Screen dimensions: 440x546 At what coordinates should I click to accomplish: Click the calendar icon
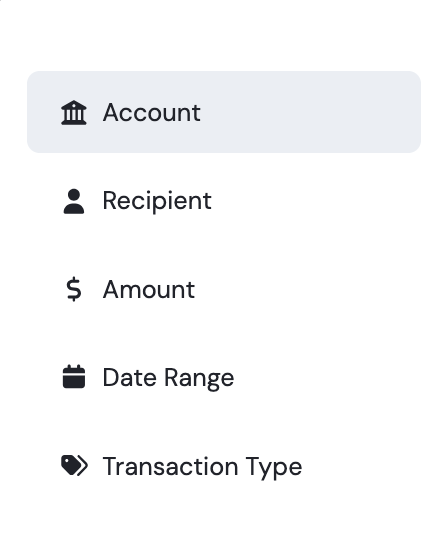74,376
